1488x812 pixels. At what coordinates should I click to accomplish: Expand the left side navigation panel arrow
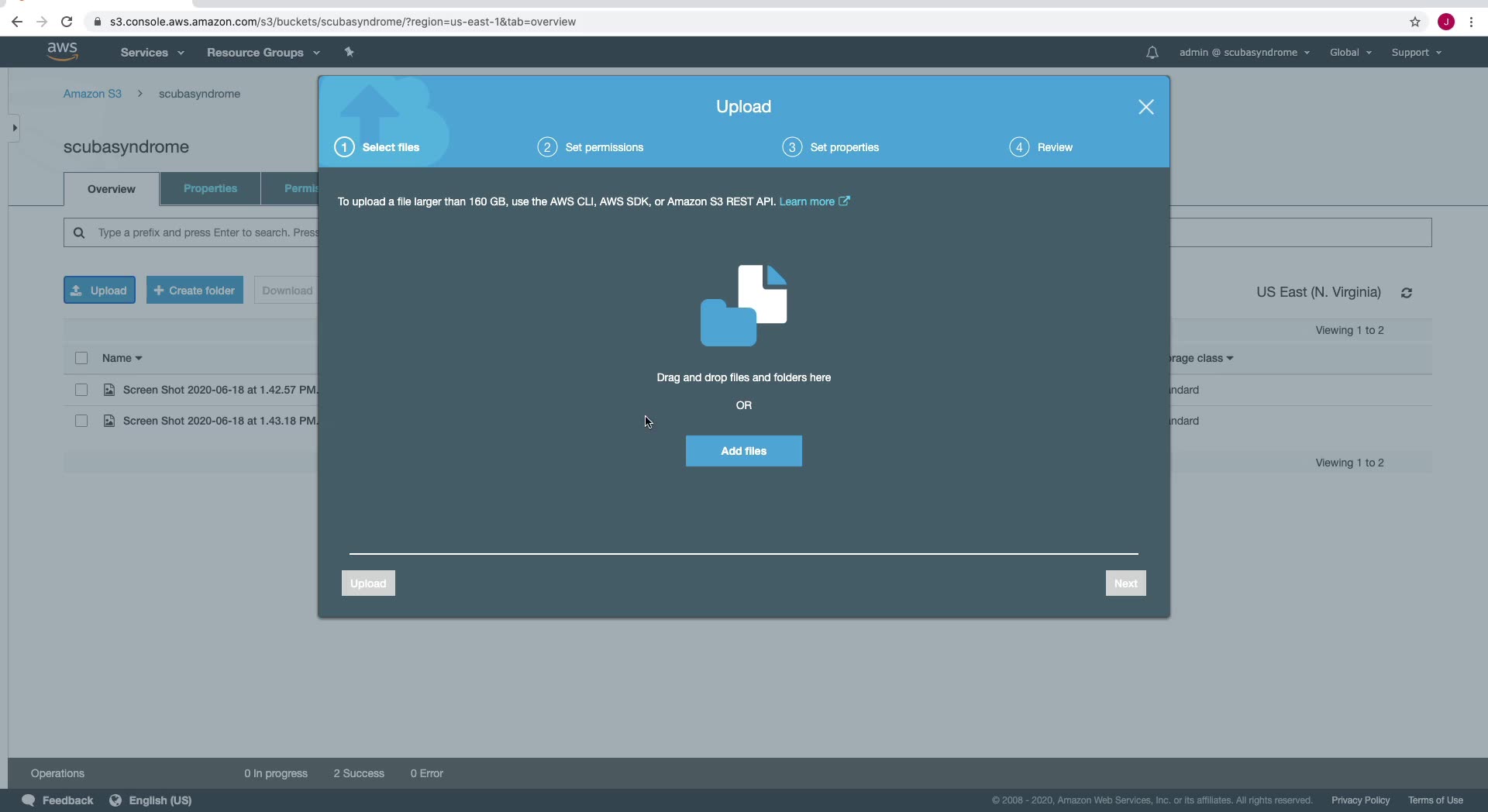pyautogui.click(x=14, y=128)
